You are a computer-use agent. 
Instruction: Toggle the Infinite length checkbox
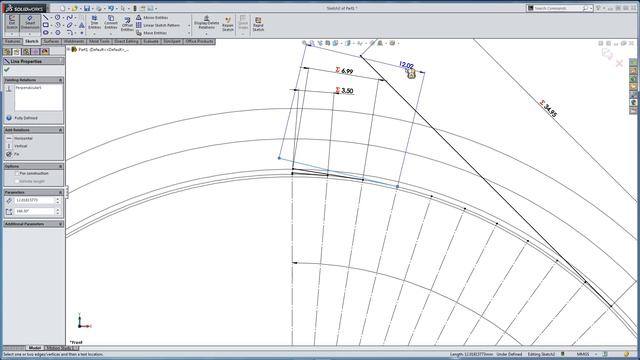point(17,181)
